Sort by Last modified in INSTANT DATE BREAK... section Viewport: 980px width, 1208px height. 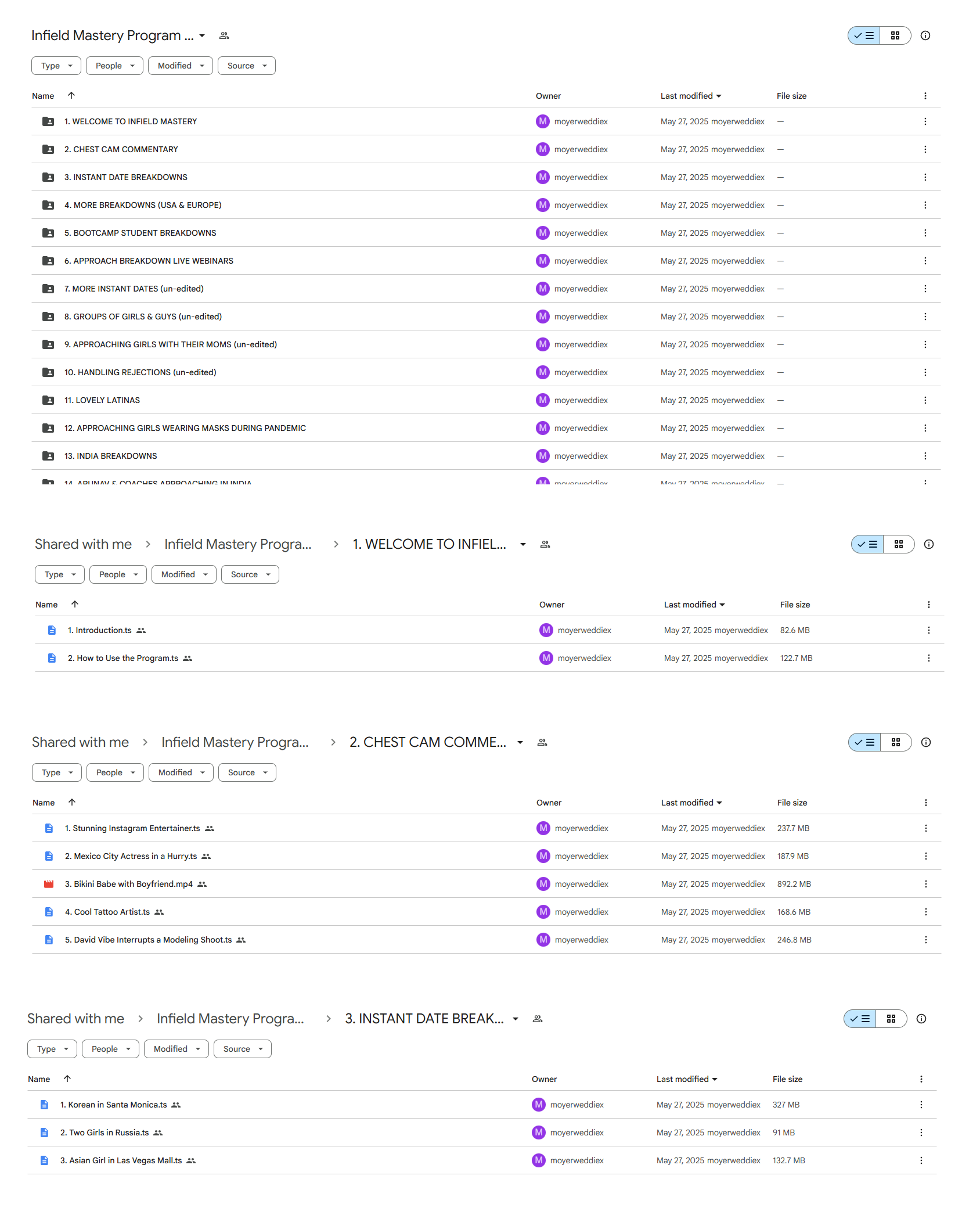click(687, 1079)
